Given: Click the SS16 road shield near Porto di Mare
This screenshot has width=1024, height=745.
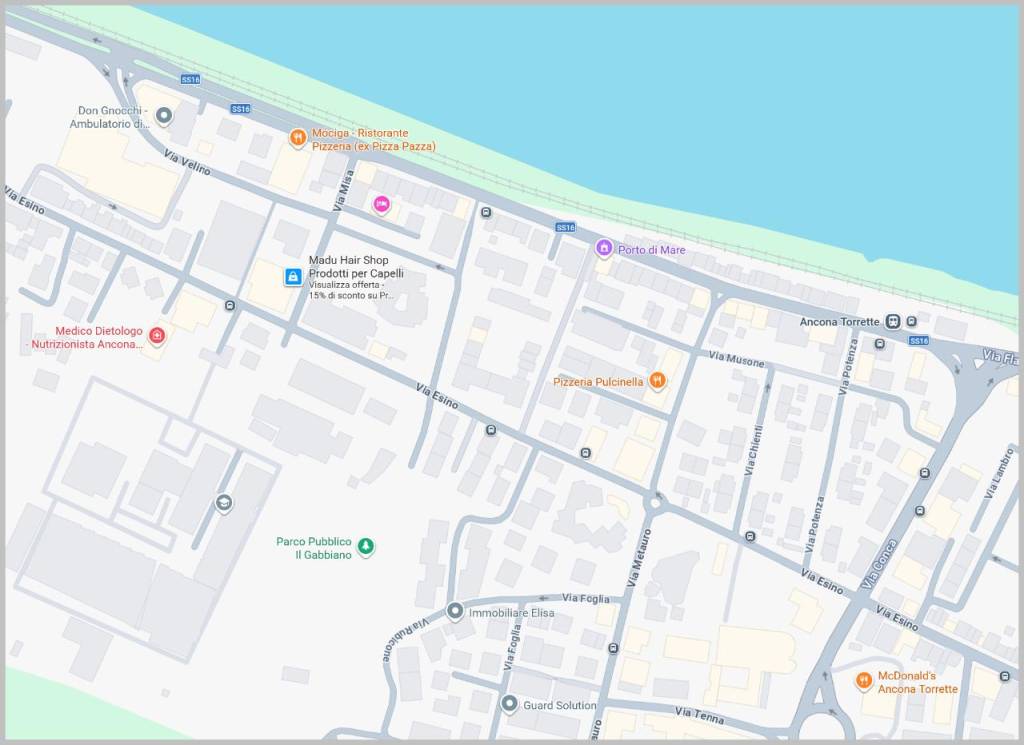Looking at the screenshot, I should coord(566,227).
